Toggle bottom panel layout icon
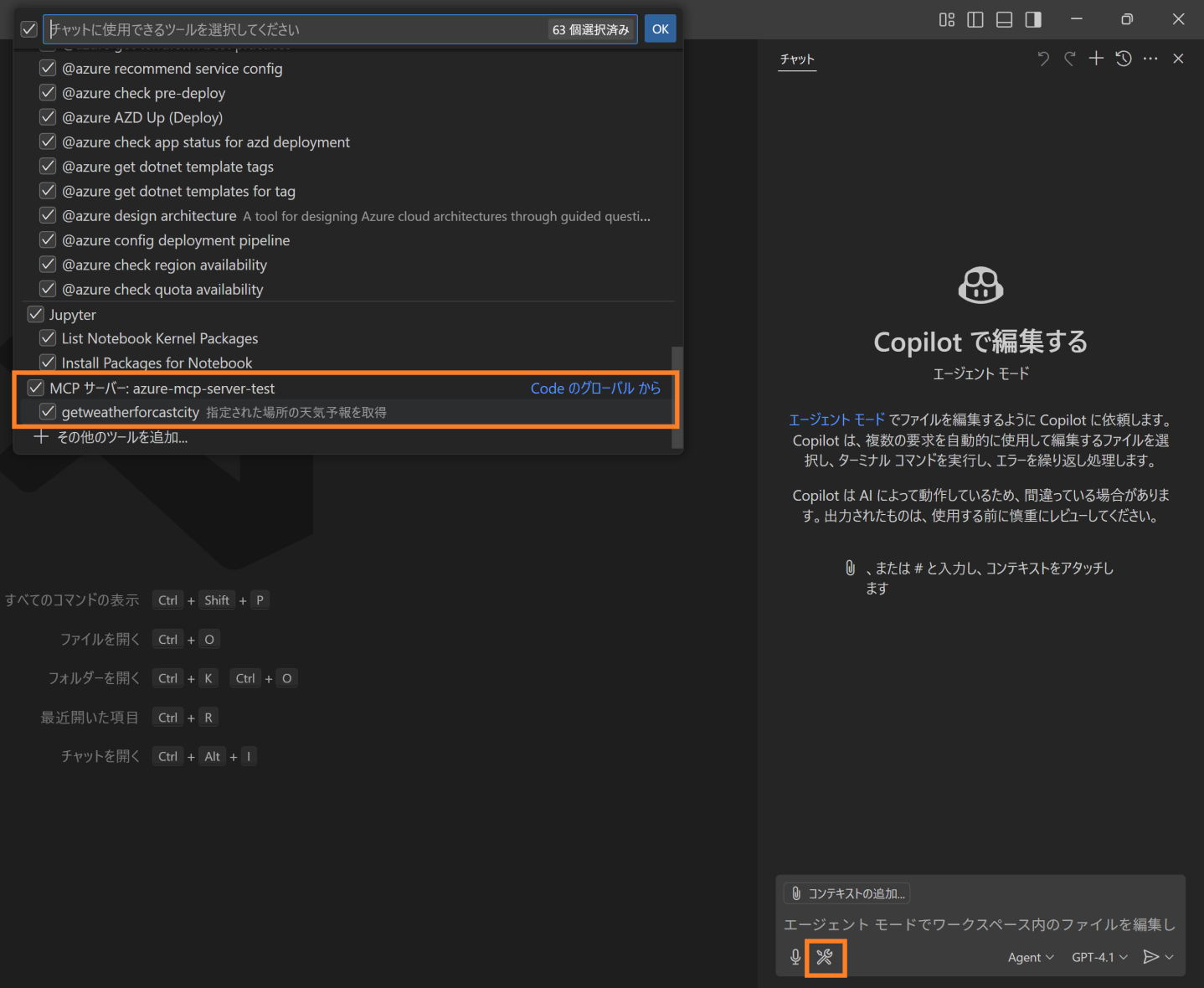1204x988 pixels. pos(1004,19)
